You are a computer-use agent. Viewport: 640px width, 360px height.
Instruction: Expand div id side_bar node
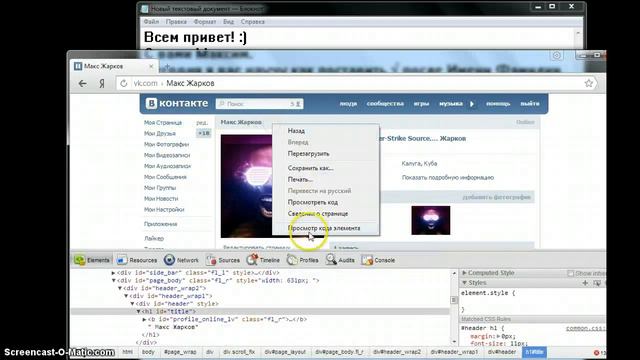click(x=113, y=273)
